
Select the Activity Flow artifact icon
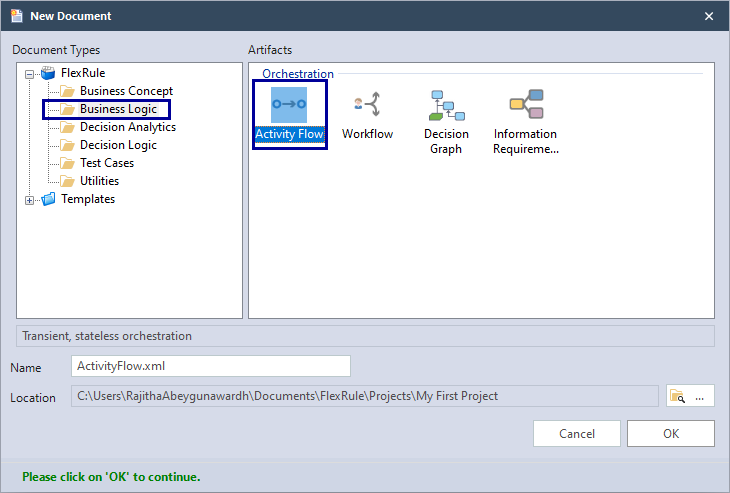[289, 104]
